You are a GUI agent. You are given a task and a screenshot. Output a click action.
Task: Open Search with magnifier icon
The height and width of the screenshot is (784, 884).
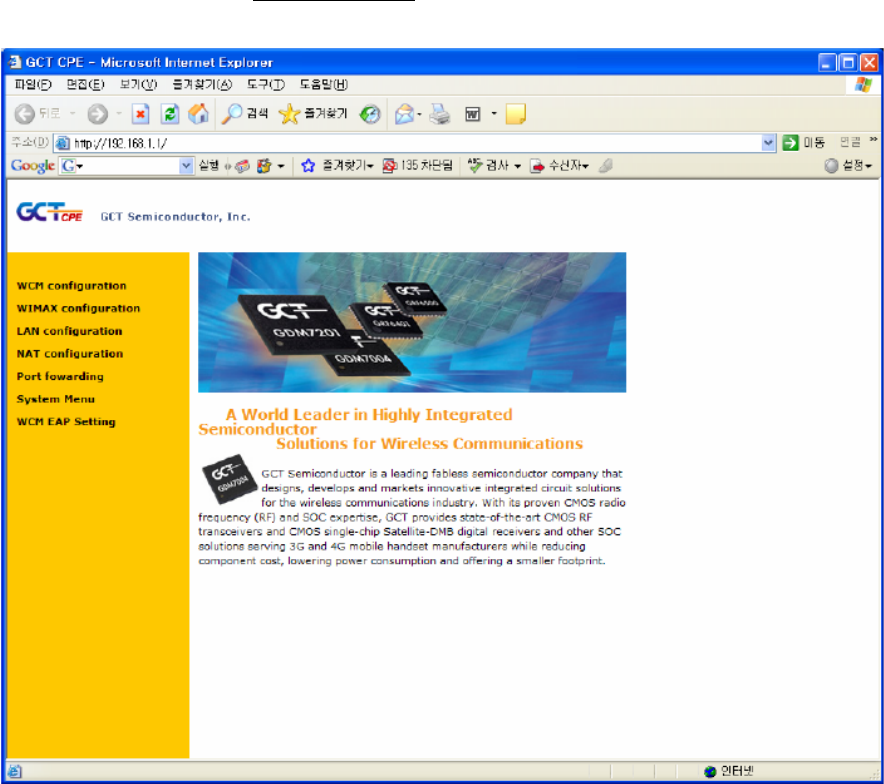[245, 114]
